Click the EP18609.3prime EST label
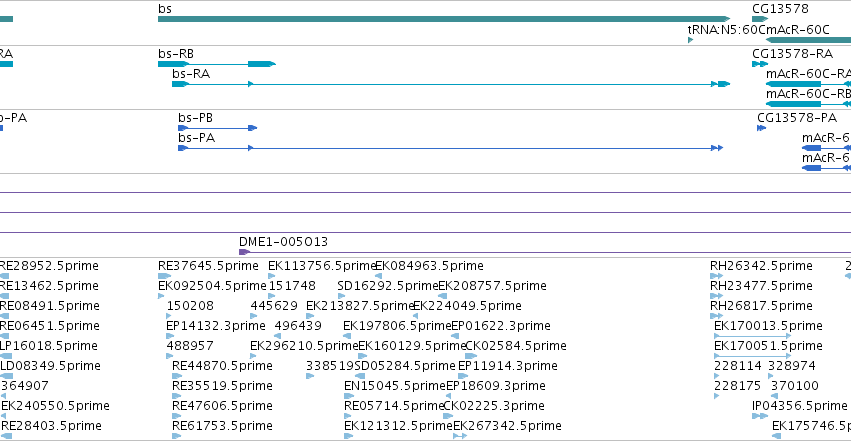851x441 pixels. pyautogui.click(x=496, y=386)
